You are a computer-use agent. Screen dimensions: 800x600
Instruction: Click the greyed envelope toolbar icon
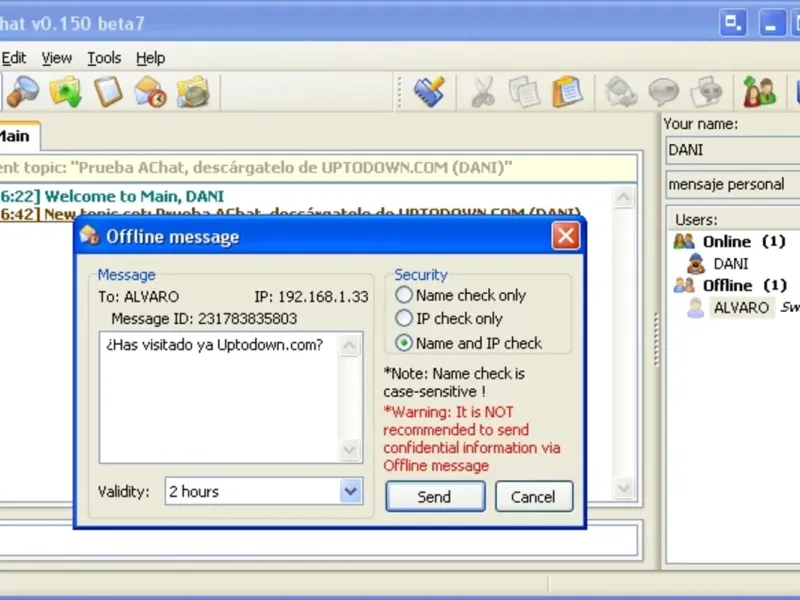click(x=620, y=92)
